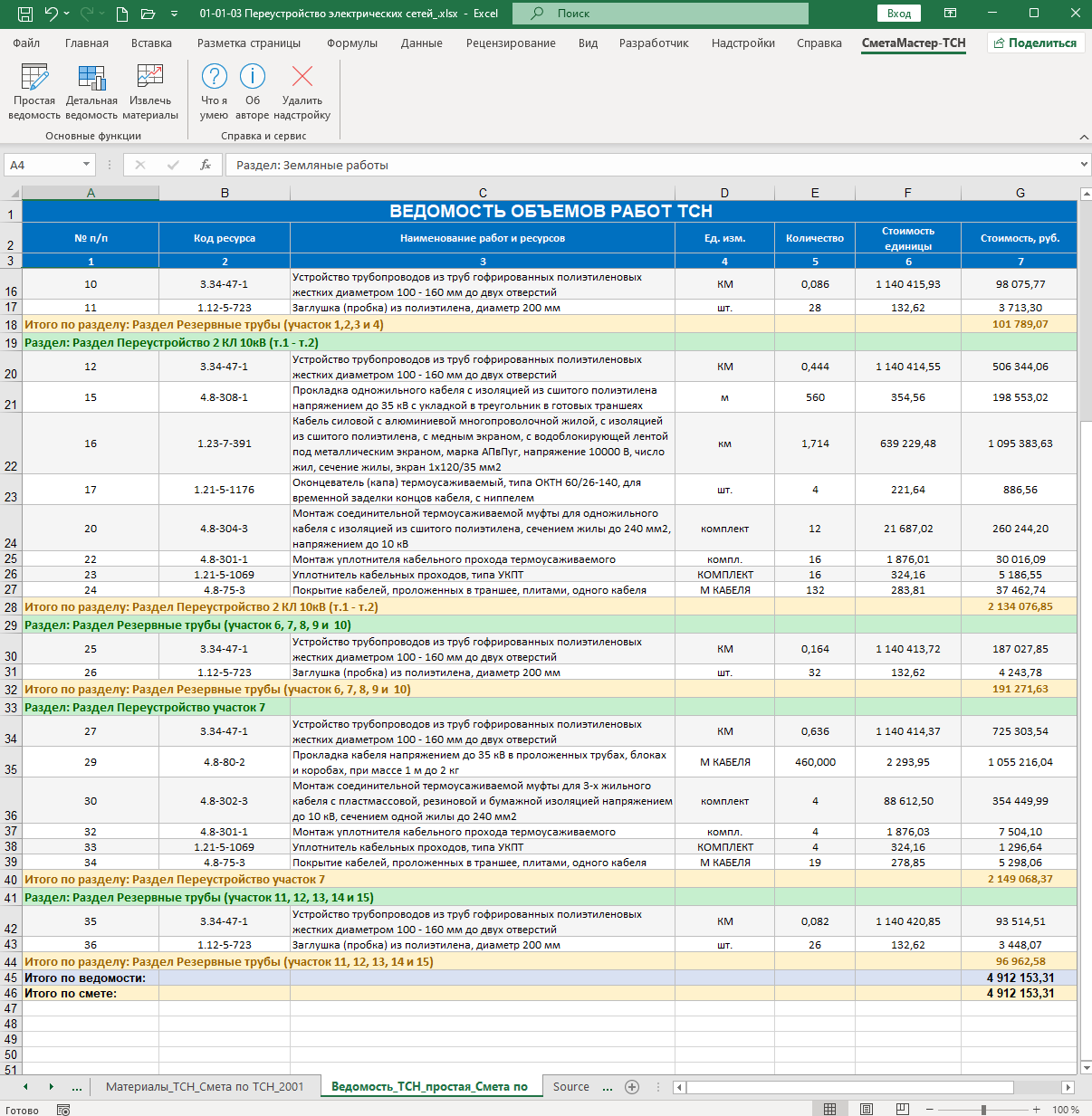Screen dimensions: 1092x1116
Task: Switch to Page Break Preview view
Action: [902, 1109]
